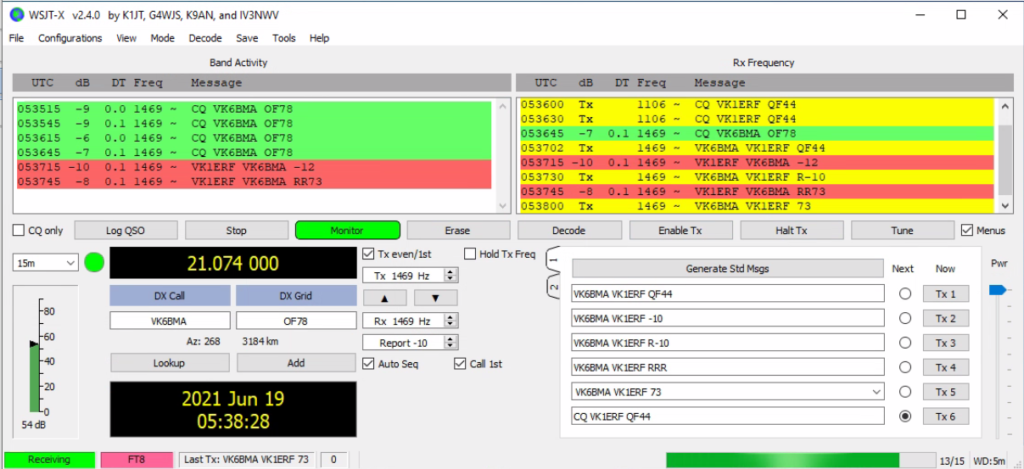Click the Generate Std Msgs button
The image size is (1024, 469).
tap(728, 269)
